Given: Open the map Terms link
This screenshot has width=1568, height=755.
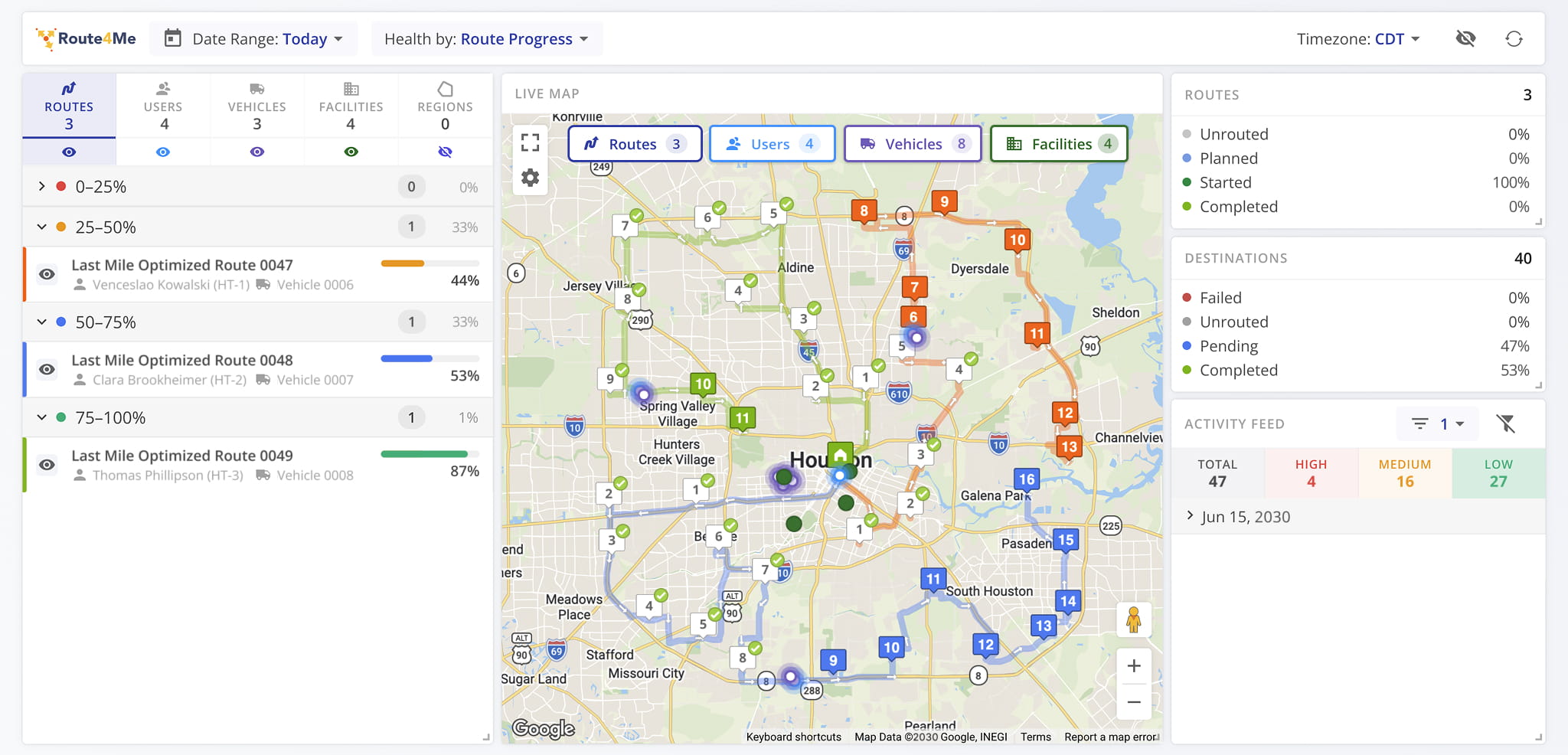Looking at the screenshot, I should (x=1035, y=737).
